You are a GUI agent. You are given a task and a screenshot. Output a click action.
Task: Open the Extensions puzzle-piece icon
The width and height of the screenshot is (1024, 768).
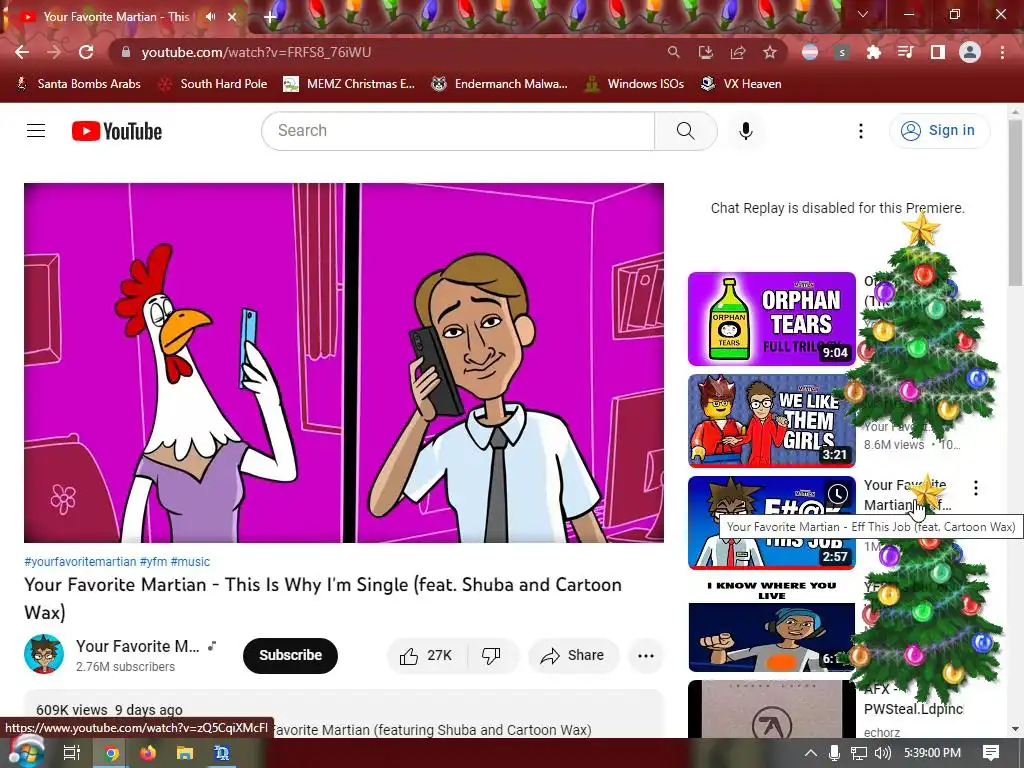873,52
